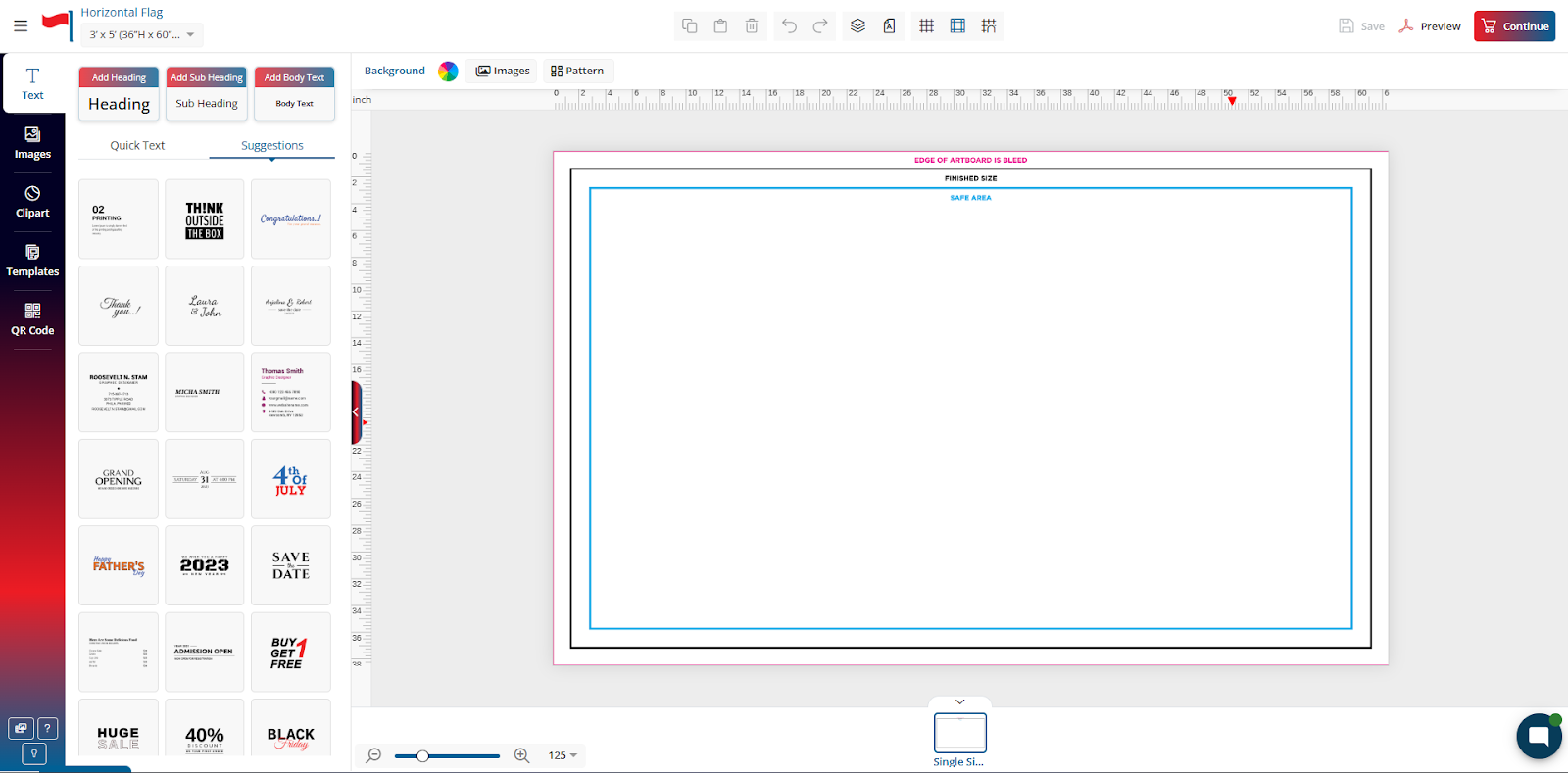Click the Save button
Image resolution: width=1568 pixels, height=773 pixels.
click(x=1362, y=26)
